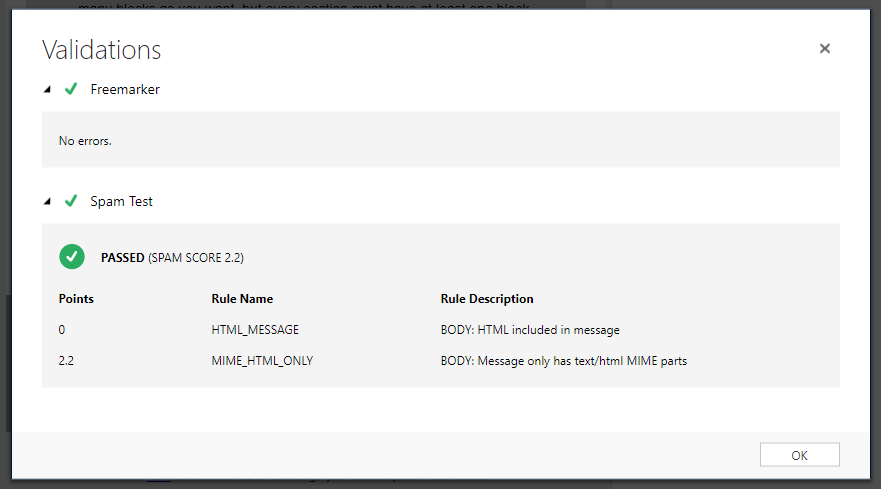Click the green circle PASSED status icon
The height and width of the screenshot is (489, 881).
tap(72, 257)
